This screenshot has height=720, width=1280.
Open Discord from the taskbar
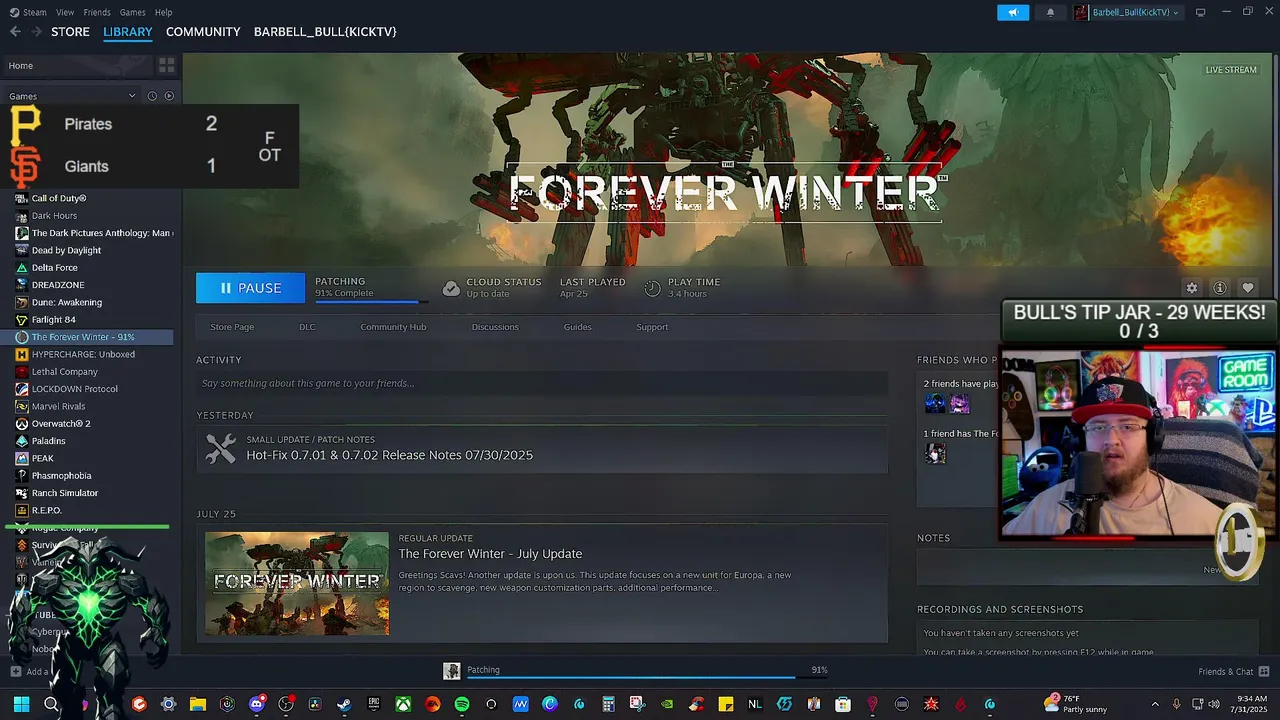[256, 704]
